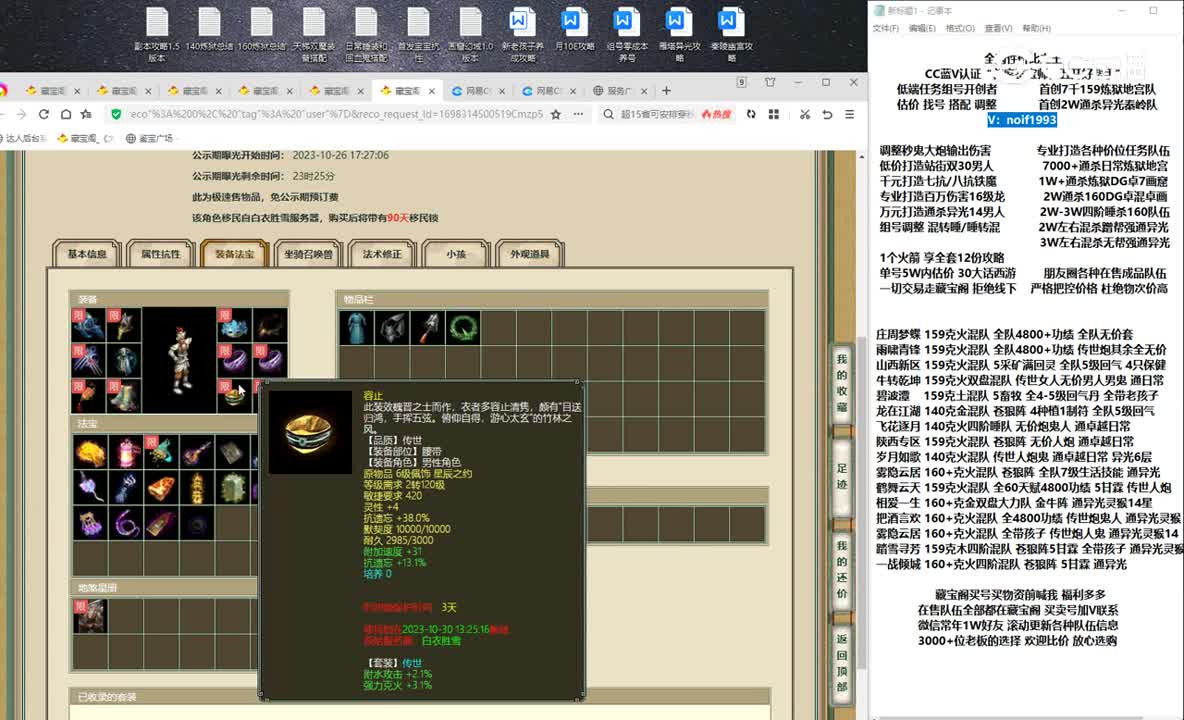Open Notepad 文件(F) menu
Viewport: 1184px width, 720px height.
click(886, 28)
